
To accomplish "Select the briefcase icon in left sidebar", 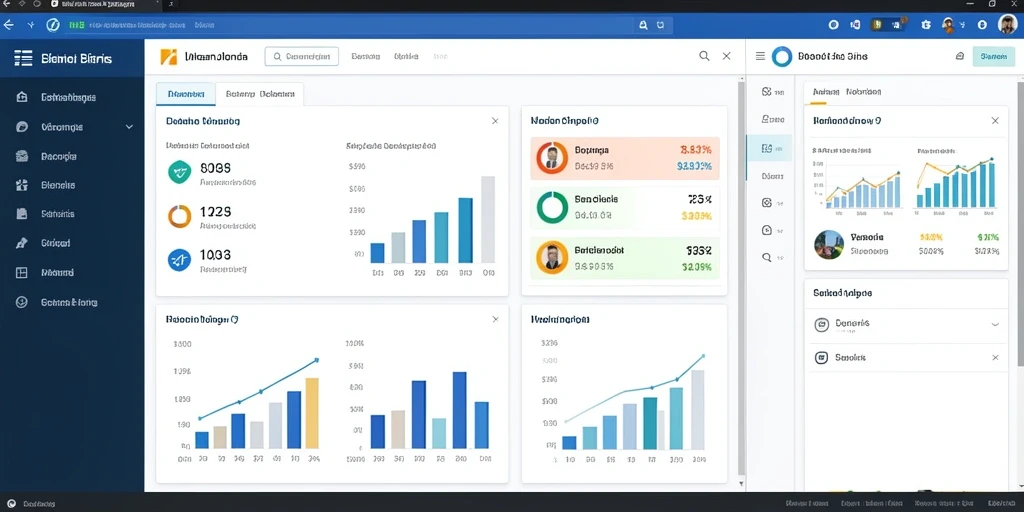I will (22, 156).
